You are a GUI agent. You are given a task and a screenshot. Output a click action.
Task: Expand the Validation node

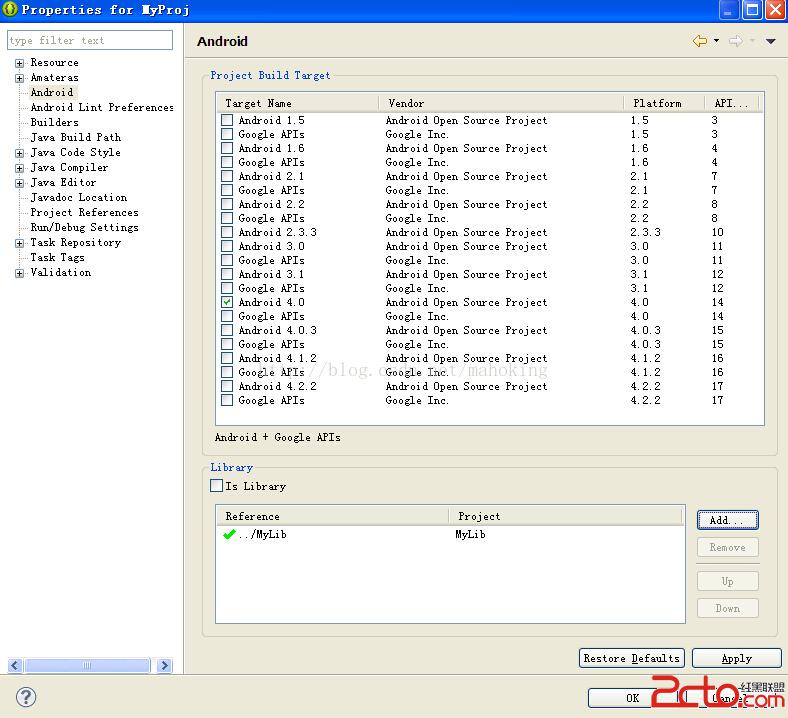tap(19, 273)
